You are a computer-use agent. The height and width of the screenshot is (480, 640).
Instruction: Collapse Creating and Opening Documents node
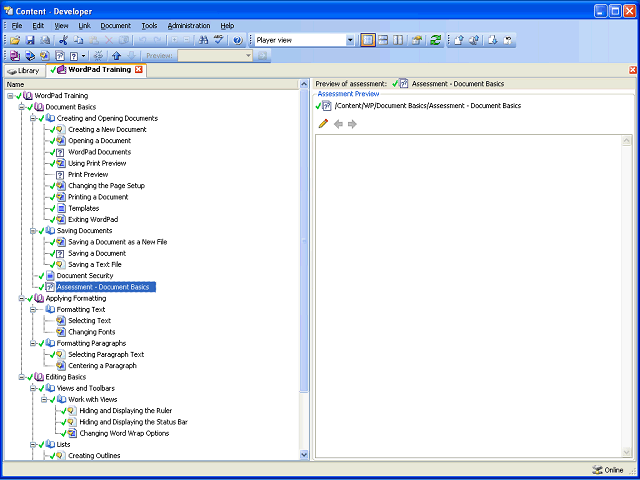pos(33,118)
